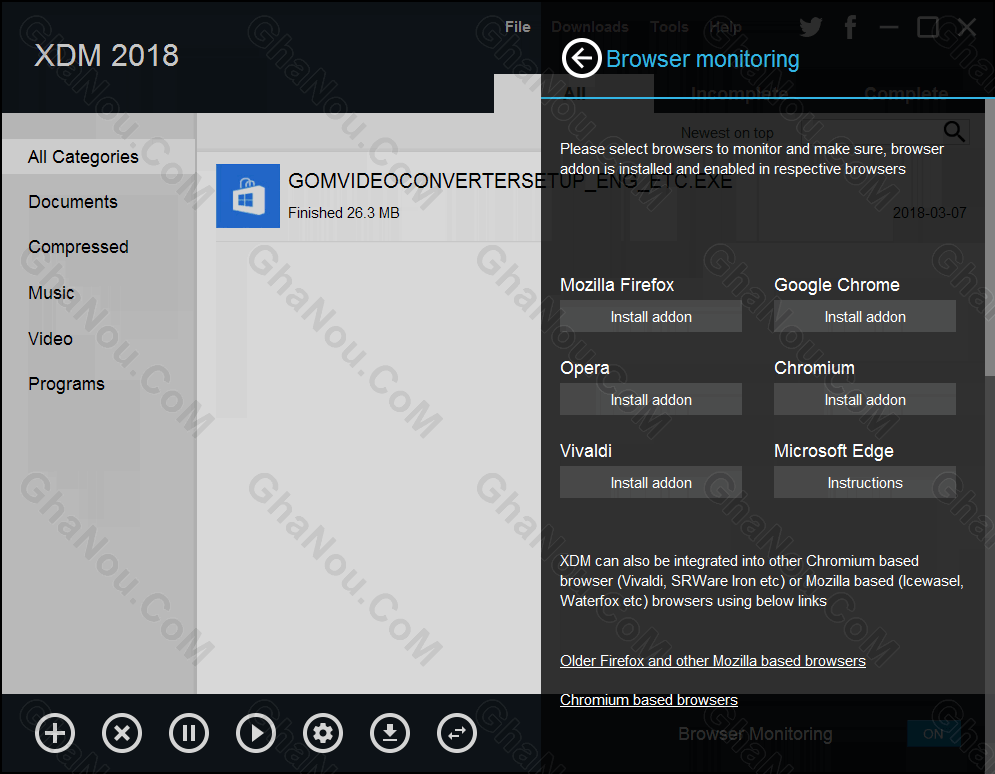Open the Twitter icon in title bar
995x774 pixels.
809,27
